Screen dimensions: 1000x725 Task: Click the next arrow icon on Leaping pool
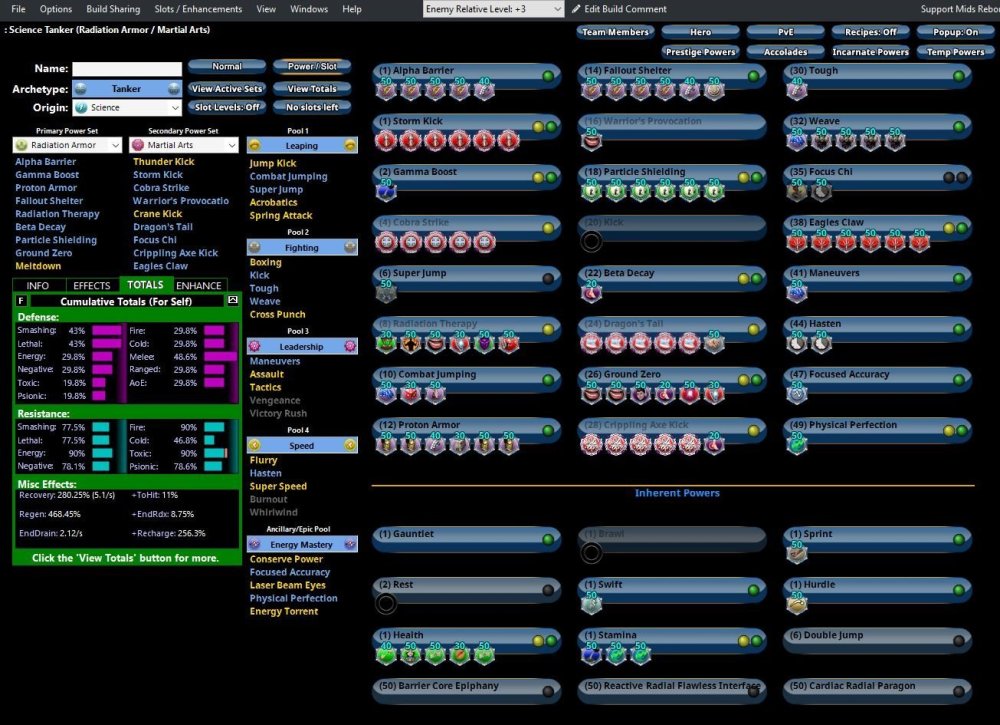coord(350,145)
